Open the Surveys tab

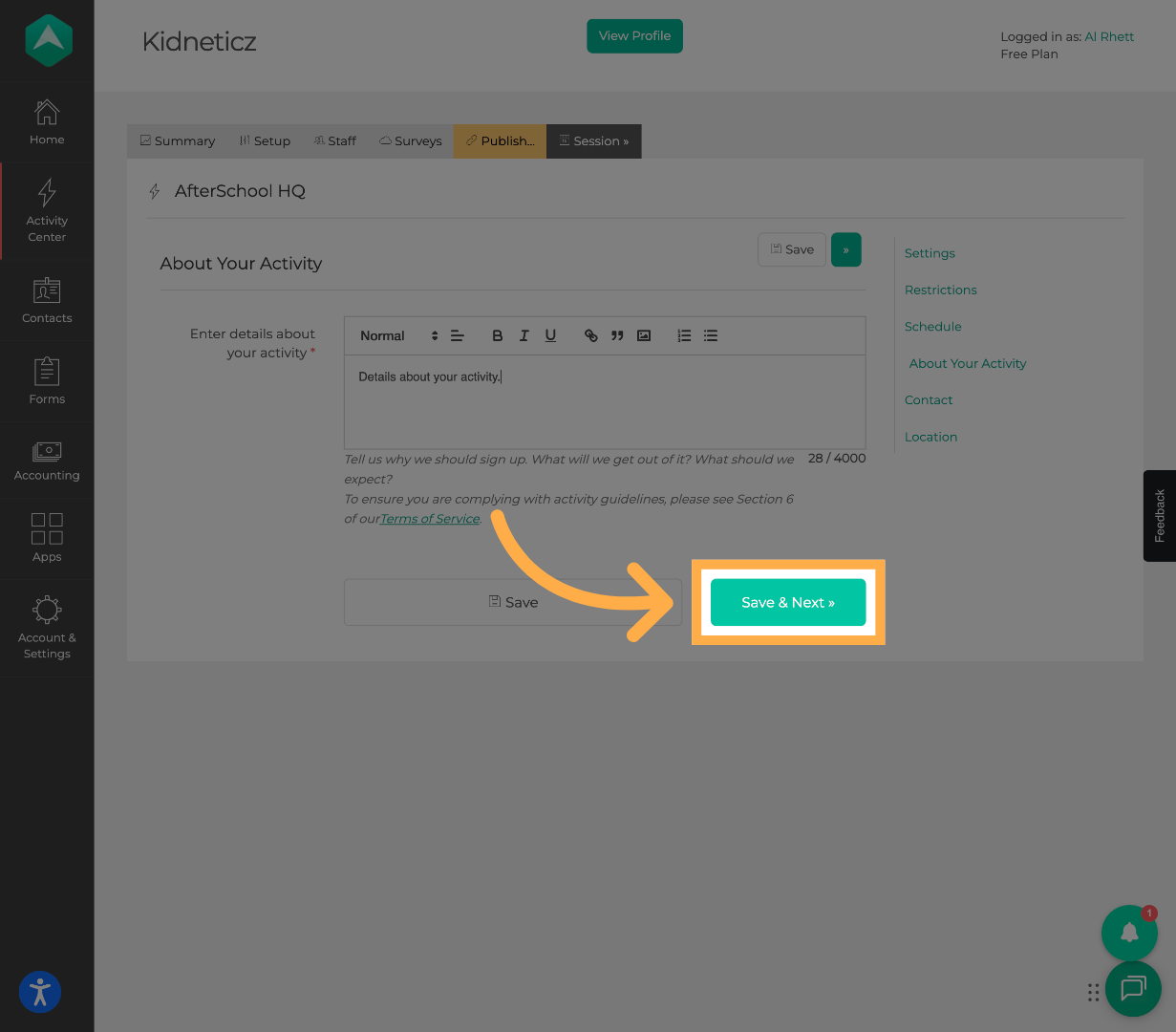pos(411,141)
